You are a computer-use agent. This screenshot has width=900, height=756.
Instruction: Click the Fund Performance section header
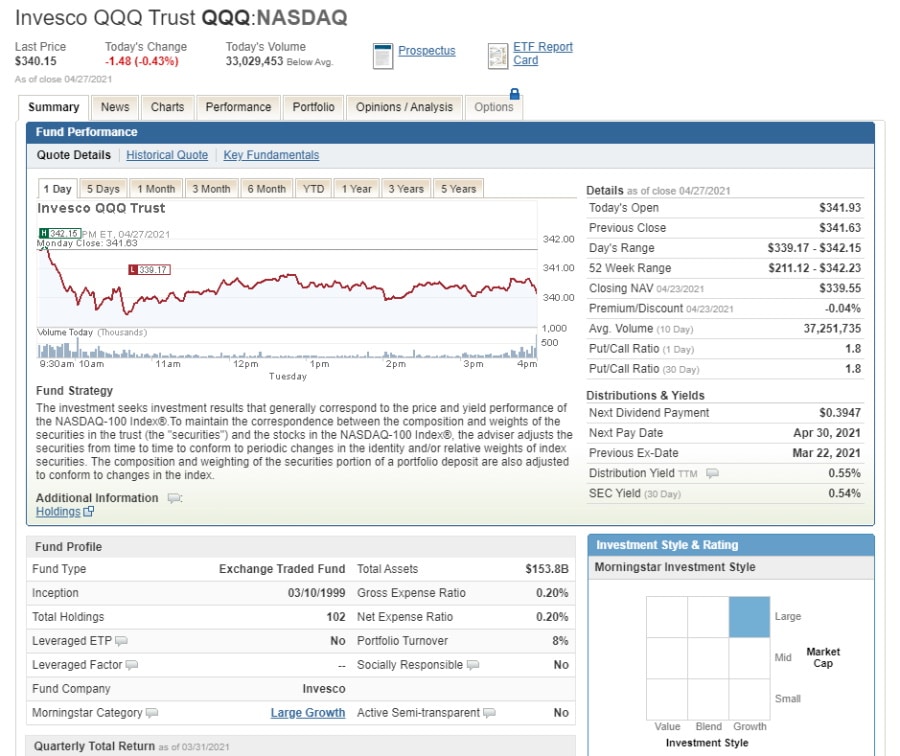(450, 132)
